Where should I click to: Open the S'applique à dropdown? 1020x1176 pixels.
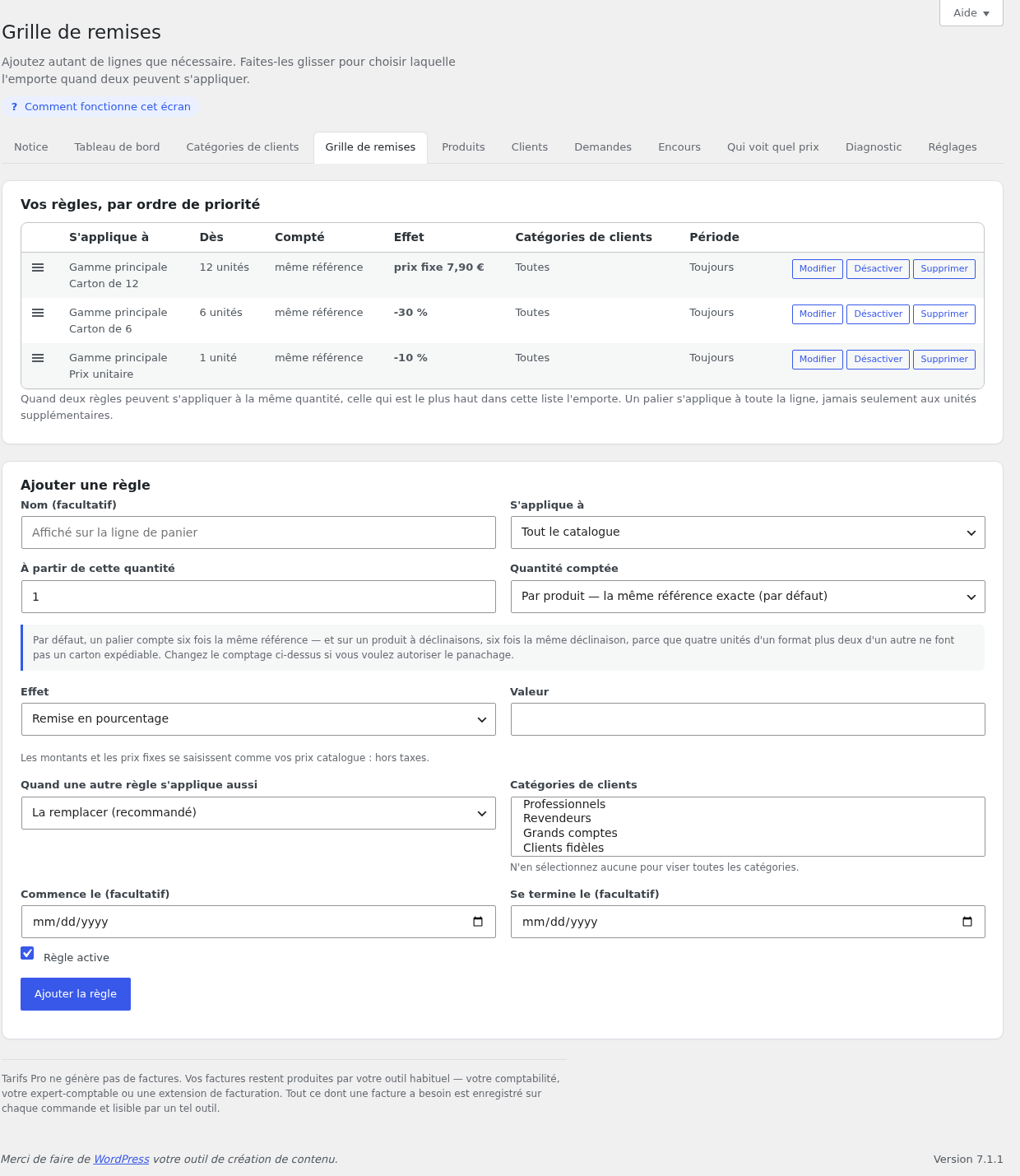(x=748, y=532)
